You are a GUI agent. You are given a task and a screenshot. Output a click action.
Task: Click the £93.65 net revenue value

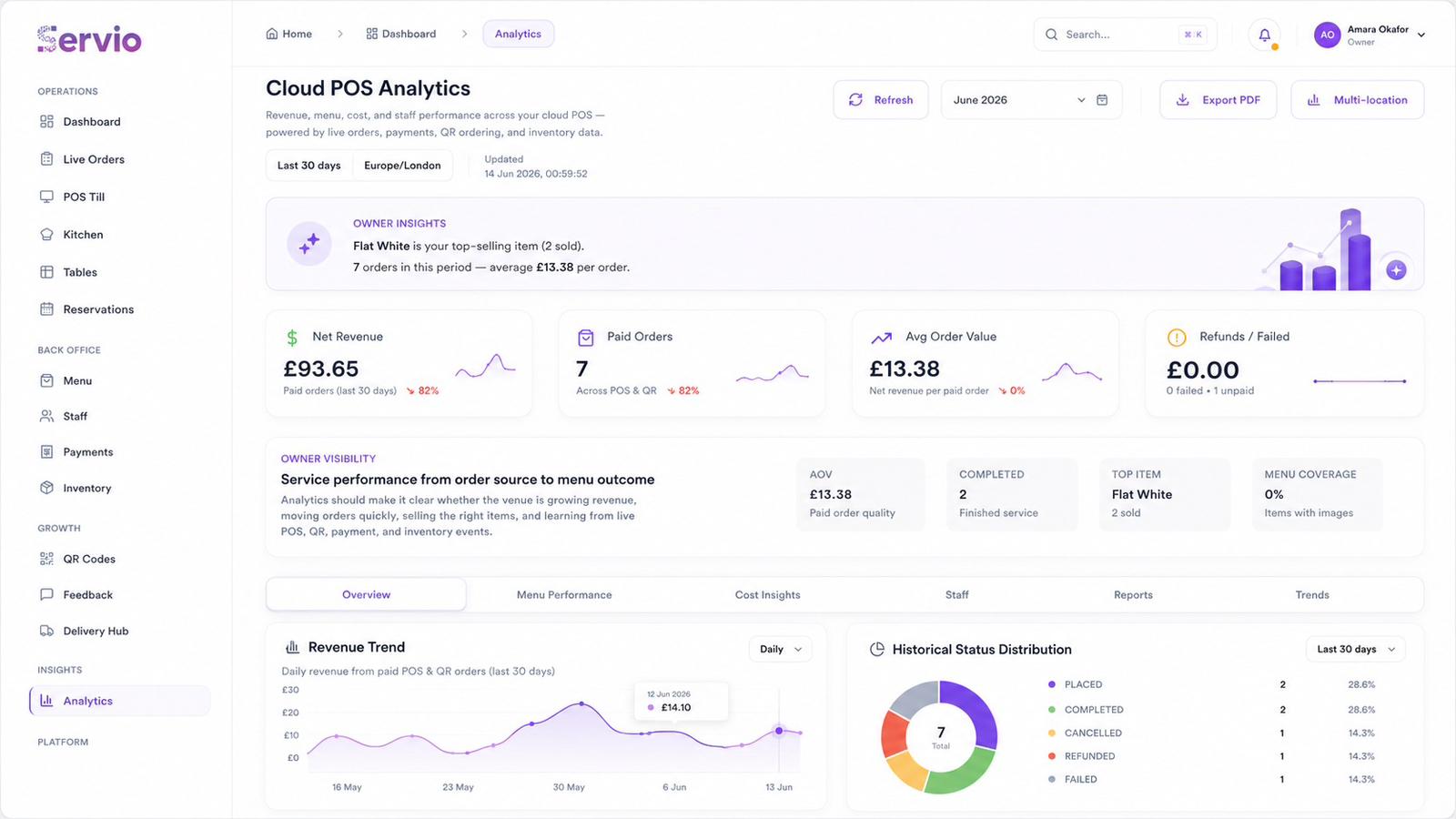(x=321, y=369)
